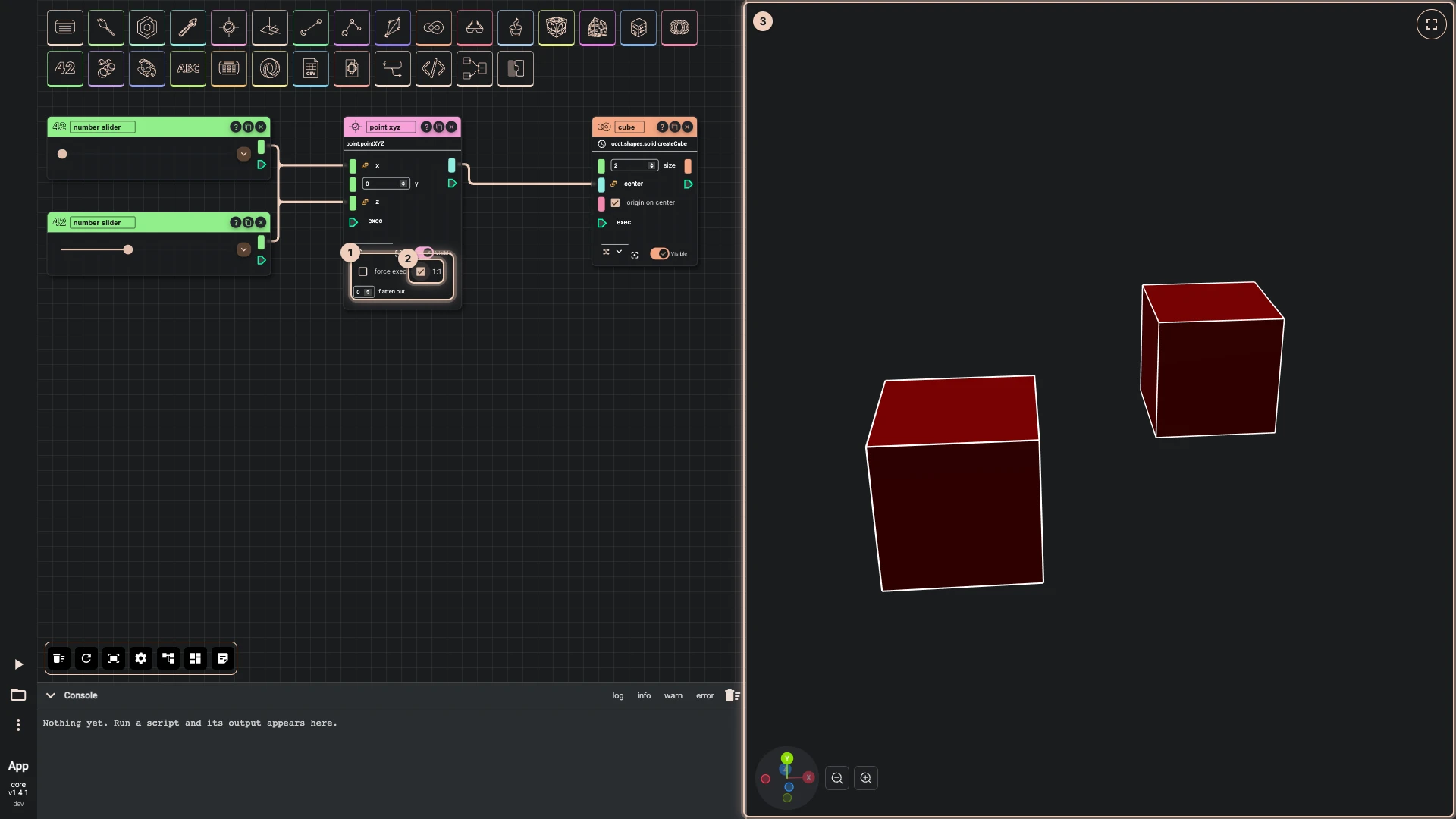Zoom in in the 3D viewport

click(866, 778)
